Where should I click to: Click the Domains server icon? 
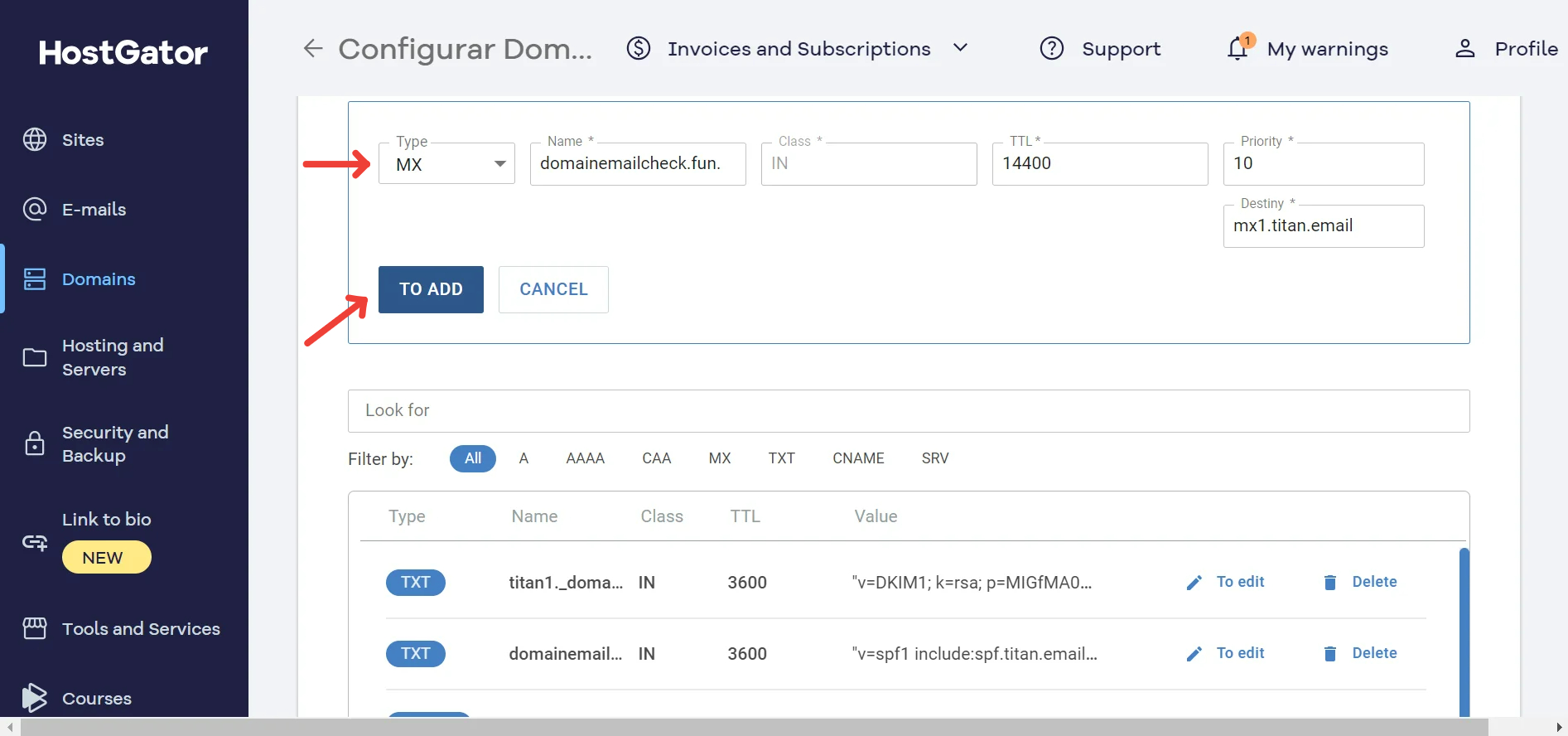click(35, 278)
